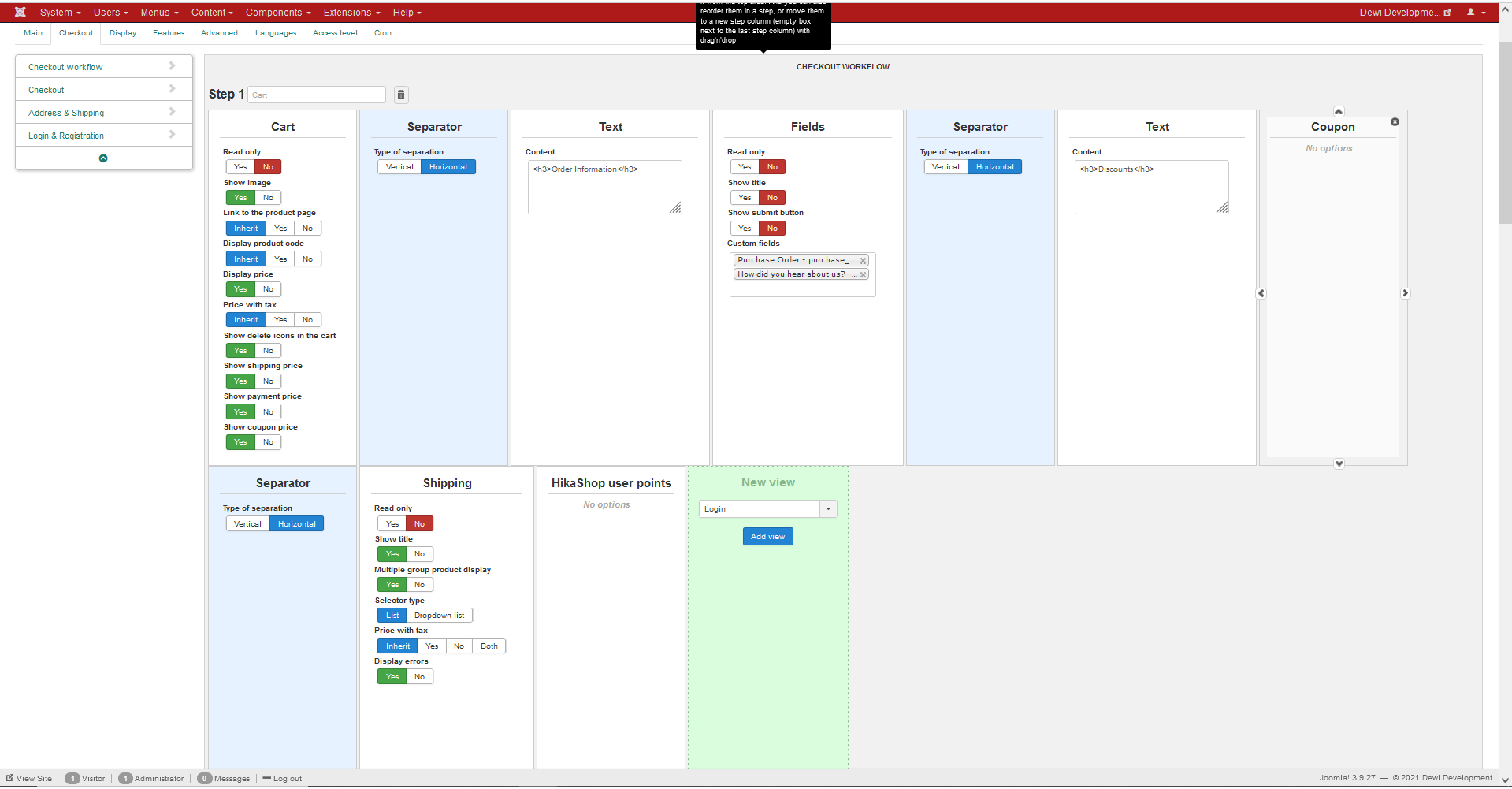
Task: Set Cart Read only to Yes
Action: click(240, 167)
